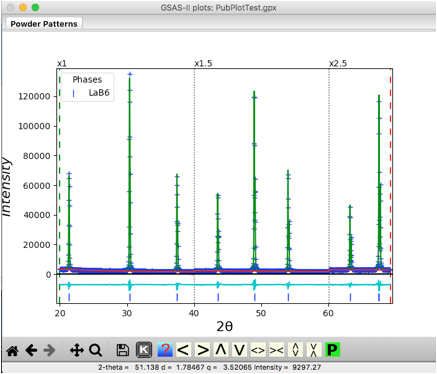Select red dashed upper limit line
This screenshot has width=437, height=374.
[390, 187]
